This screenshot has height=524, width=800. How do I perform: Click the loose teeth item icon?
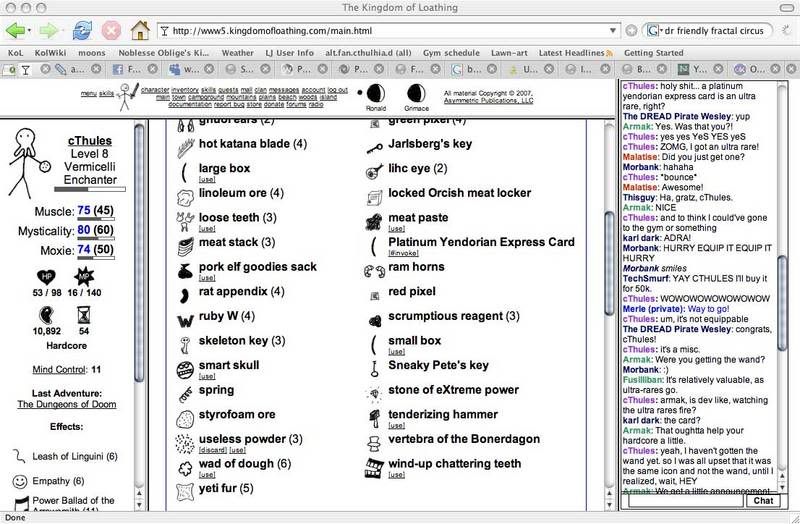185,221
